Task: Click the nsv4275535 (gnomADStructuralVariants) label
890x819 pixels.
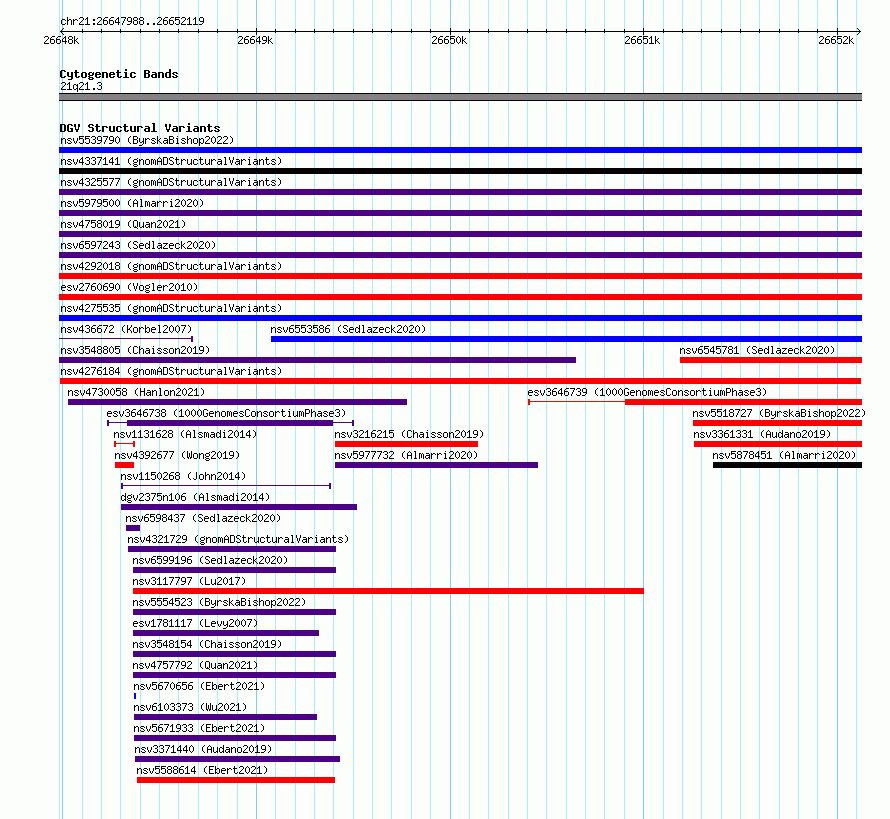Action: click(x=171, y=308)
